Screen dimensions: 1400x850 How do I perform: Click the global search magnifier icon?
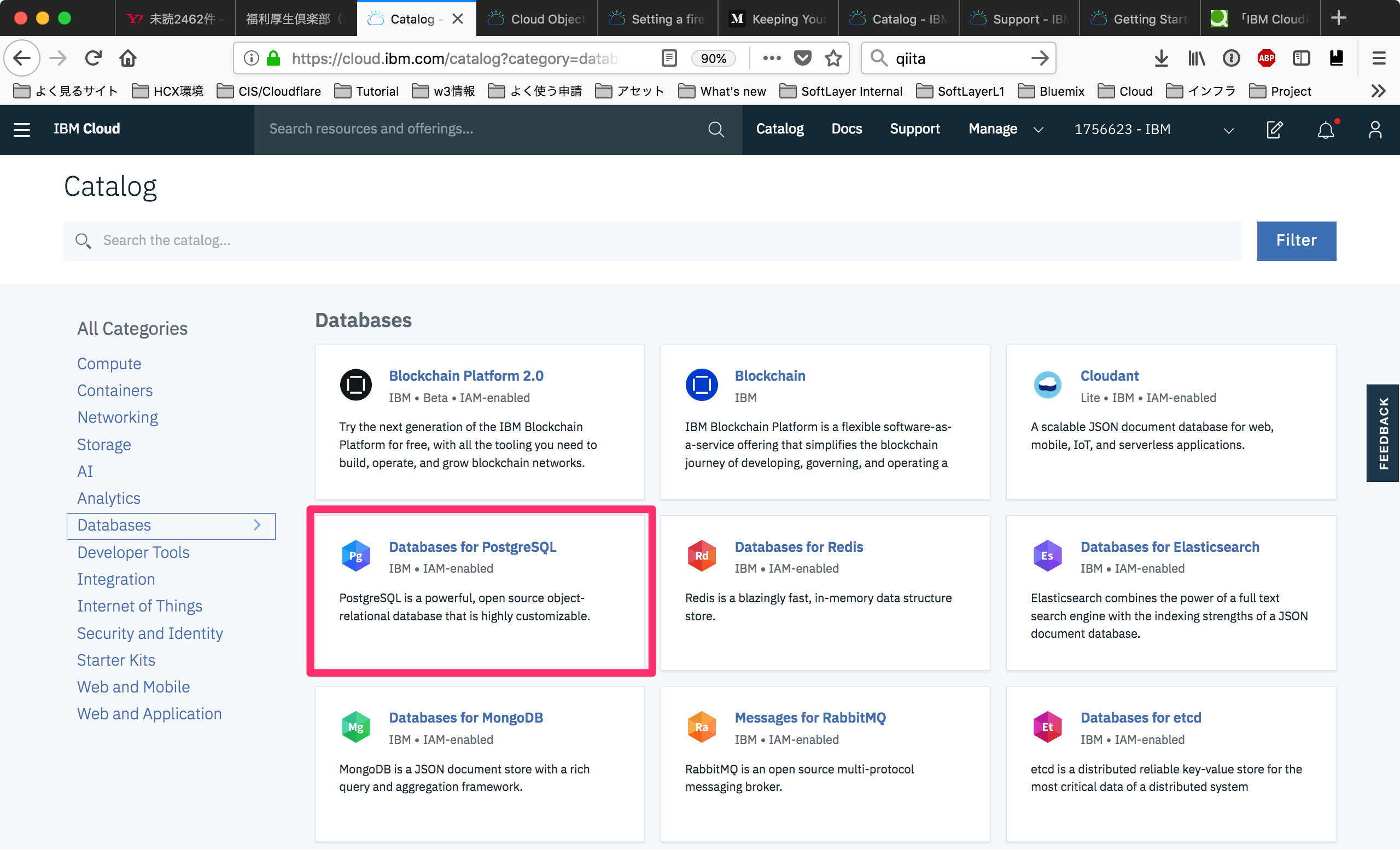point(716,129)
